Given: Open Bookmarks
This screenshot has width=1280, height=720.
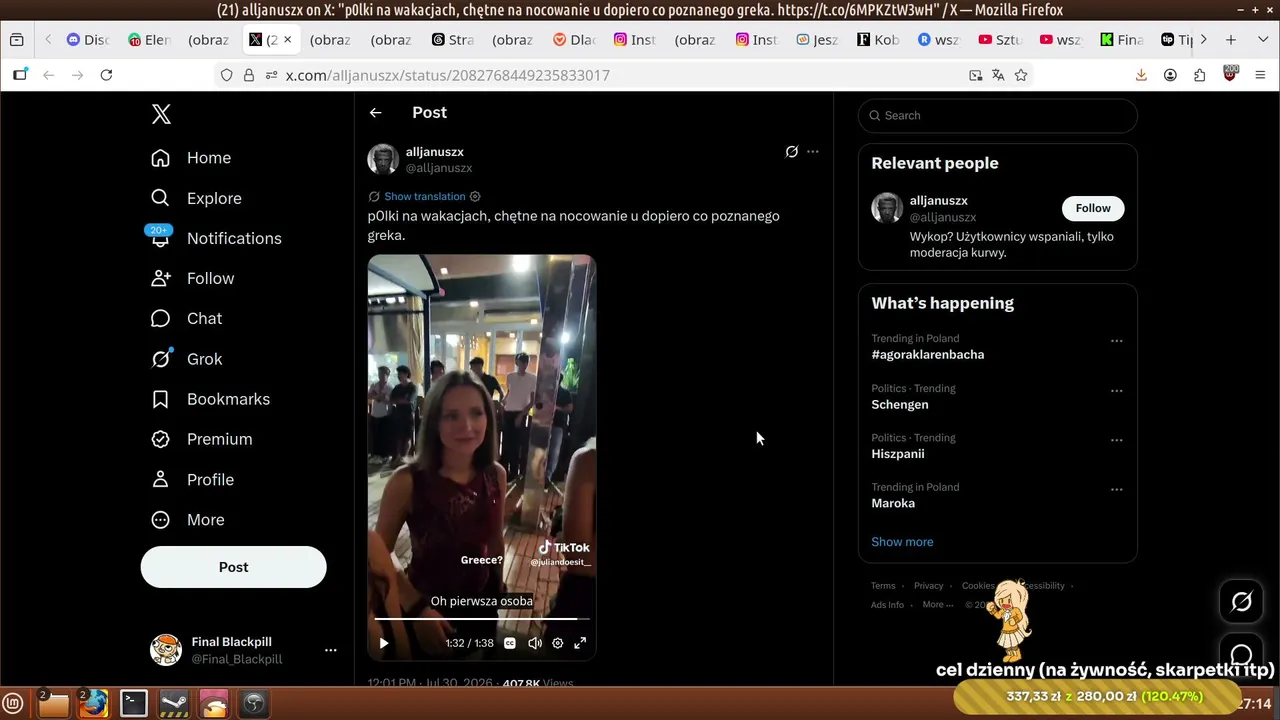Looking at the screenshot, I should 210,399.
